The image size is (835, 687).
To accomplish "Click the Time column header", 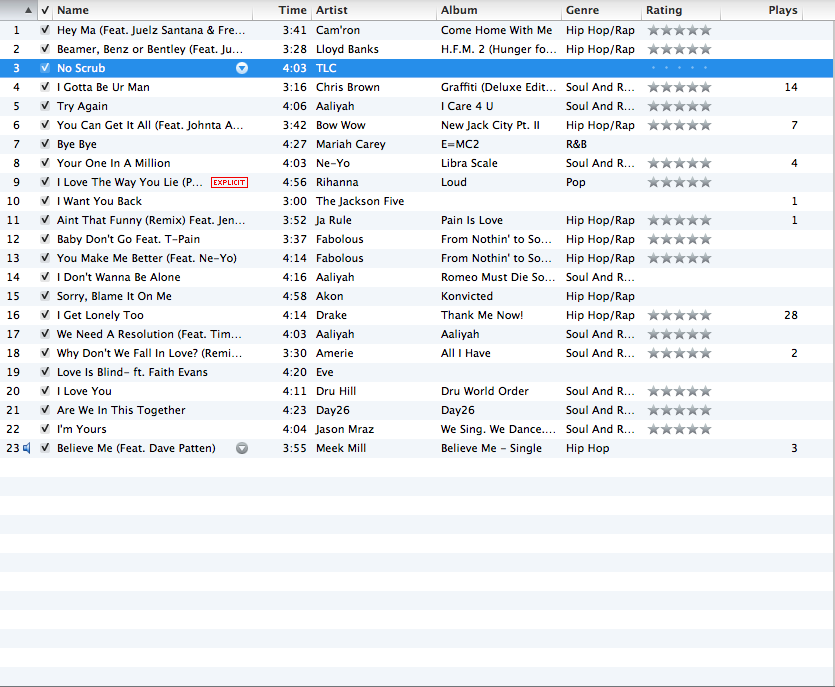I will pos(292,10).
